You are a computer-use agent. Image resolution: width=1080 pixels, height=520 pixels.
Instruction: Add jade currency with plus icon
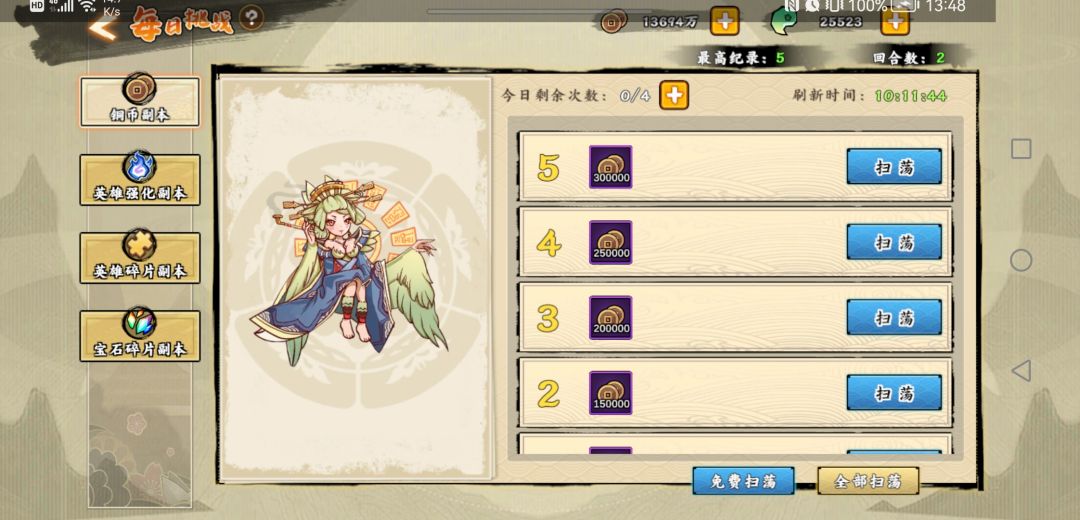(895, 23)
